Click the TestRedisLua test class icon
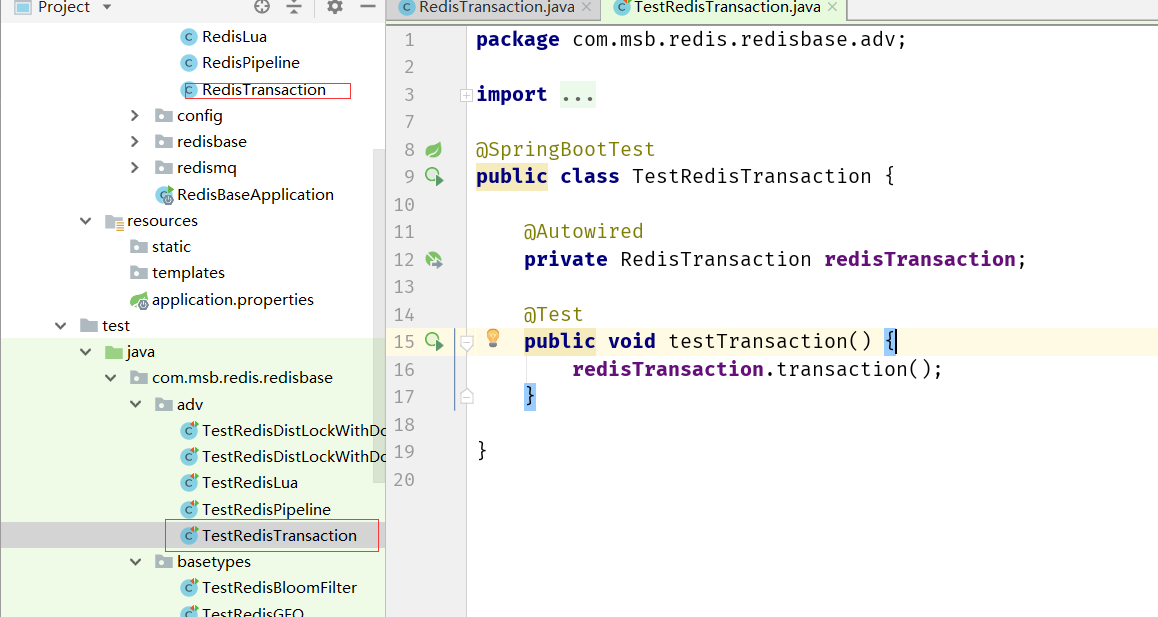 click(190, 483)
